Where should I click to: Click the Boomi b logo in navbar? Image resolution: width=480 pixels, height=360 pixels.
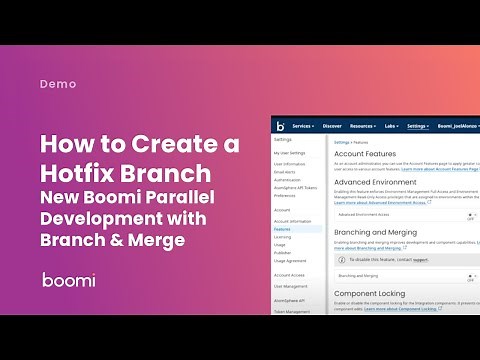pyautogui.click(x=280, y=126)
